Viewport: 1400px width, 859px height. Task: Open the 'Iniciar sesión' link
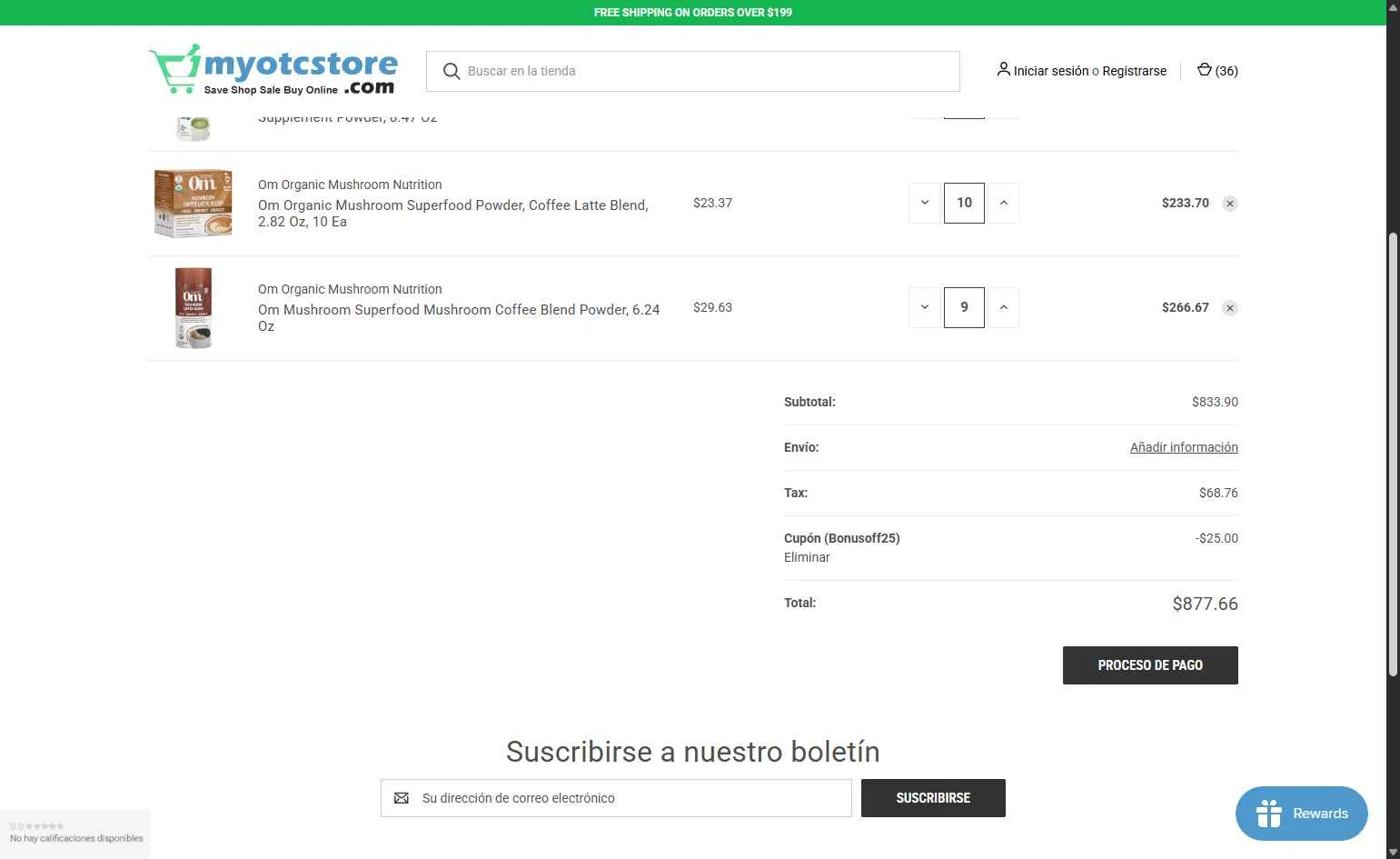(1051, 71)
